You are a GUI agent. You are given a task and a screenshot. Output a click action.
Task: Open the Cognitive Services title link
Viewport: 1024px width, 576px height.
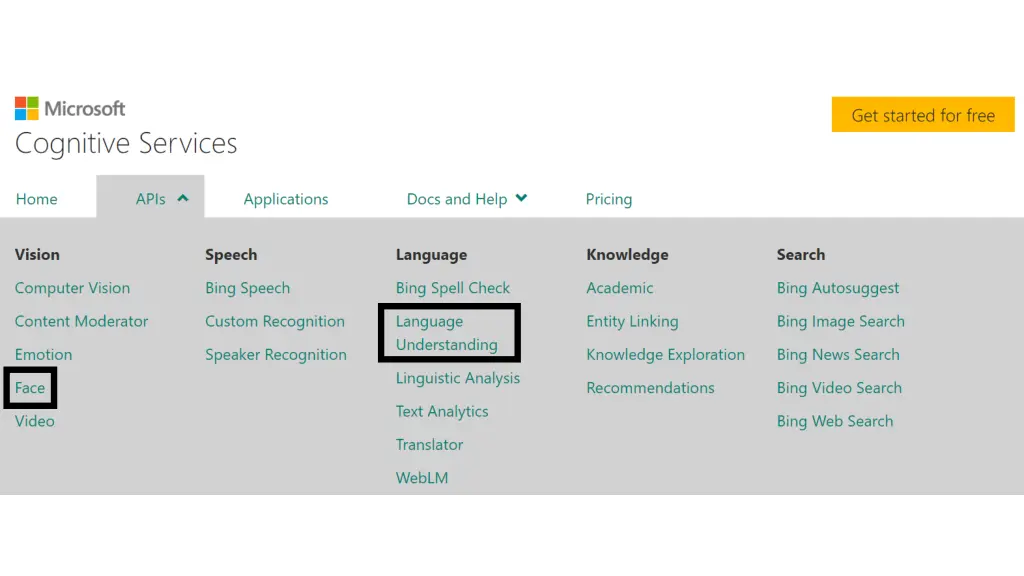126,143
